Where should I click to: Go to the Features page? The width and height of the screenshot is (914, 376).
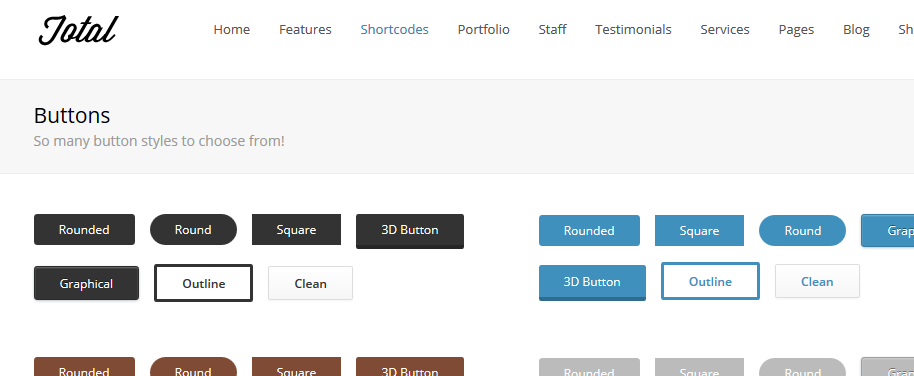click(x=305, y=29)
